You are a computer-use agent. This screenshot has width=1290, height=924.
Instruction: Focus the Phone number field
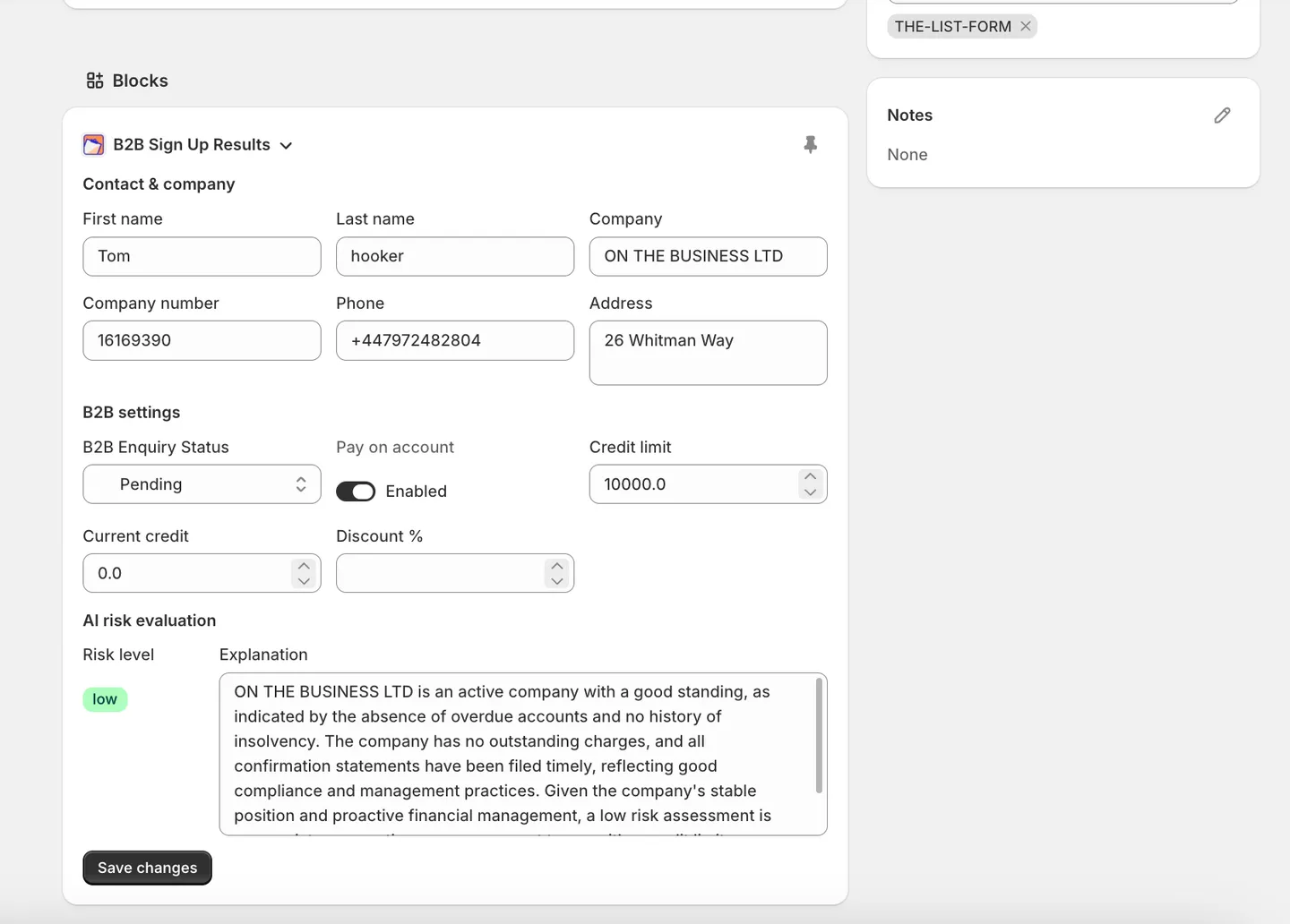(455, 340)
